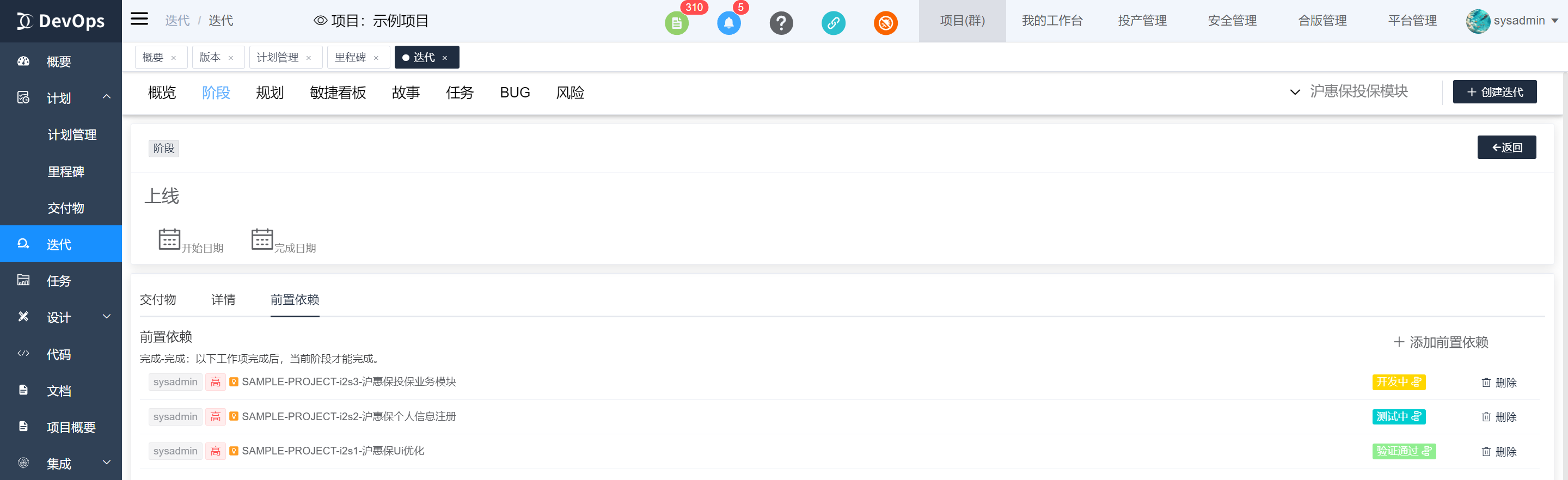Click the orange circular icon in header
1568x480 pixels.
pyautogui.click(x=886, y=23)
